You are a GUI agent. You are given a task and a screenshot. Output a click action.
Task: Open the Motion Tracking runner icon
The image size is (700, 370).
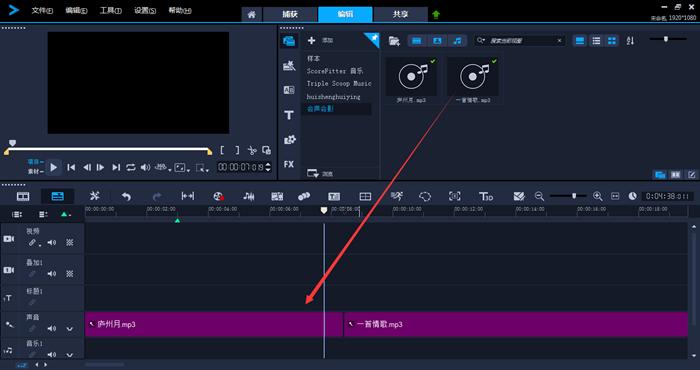click(396, 196)
